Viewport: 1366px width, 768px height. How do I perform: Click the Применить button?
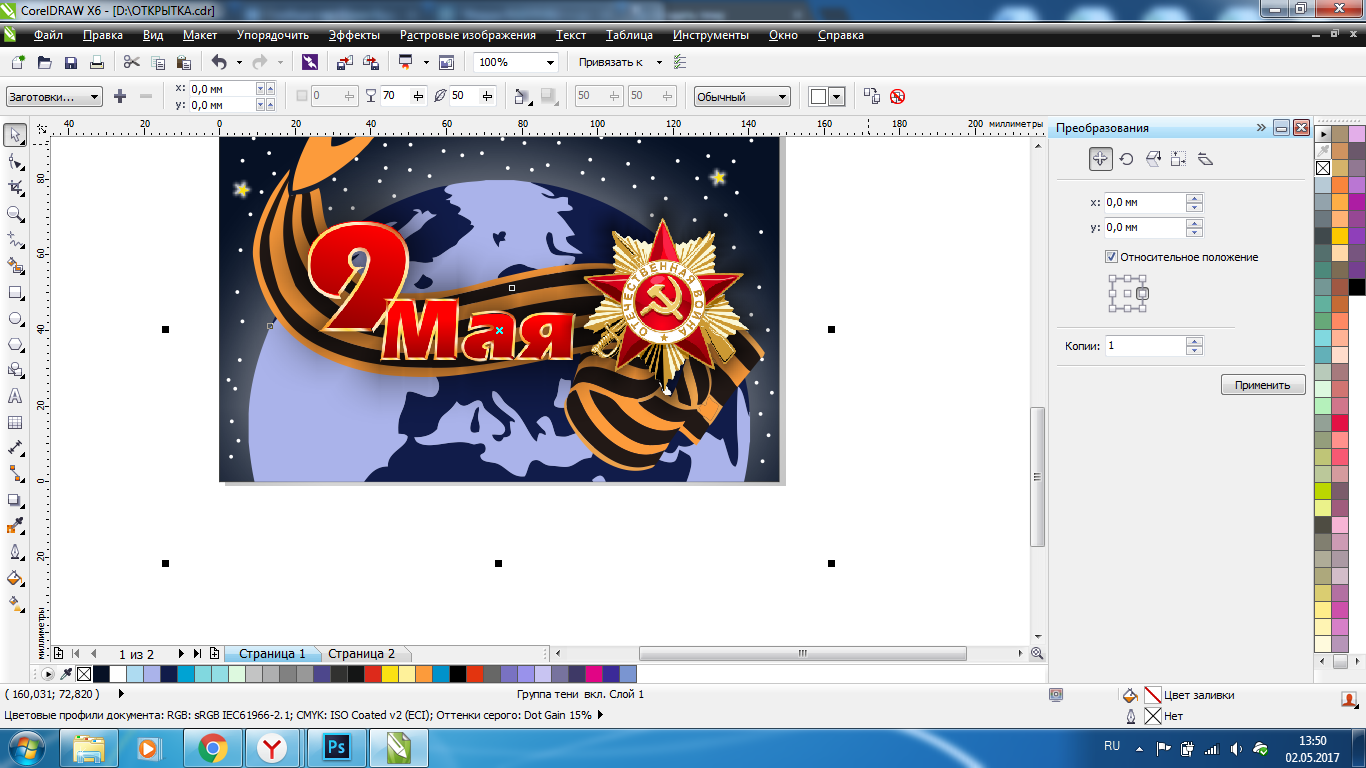click(1263, 385)
